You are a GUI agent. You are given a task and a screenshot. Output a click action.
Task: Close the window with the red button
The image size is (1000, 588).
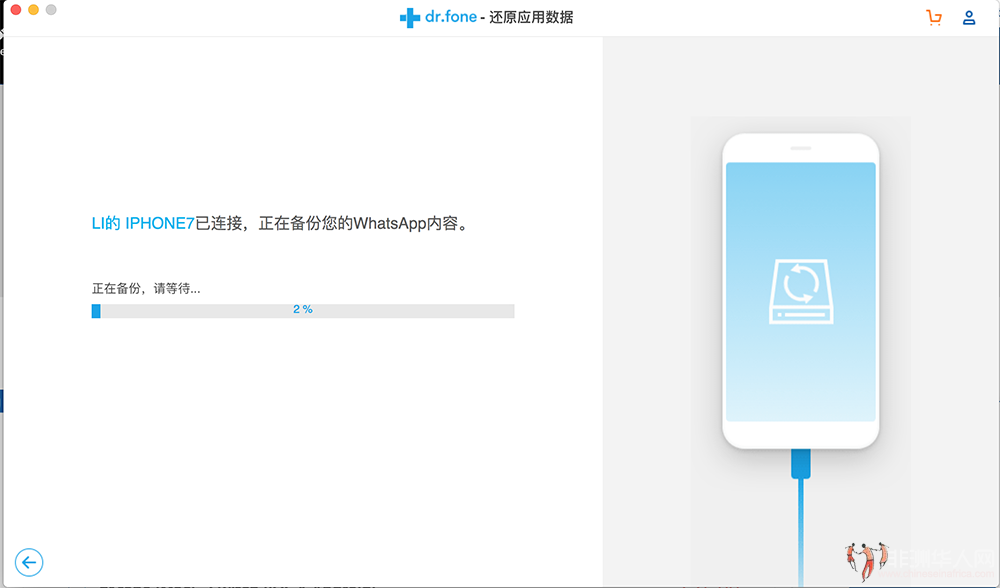pos(16,10)
